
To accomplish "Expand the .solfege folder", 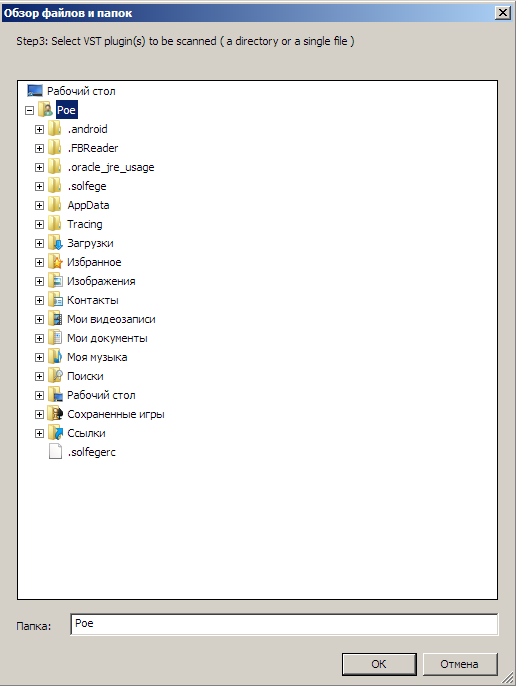I will tap(39, 186).
